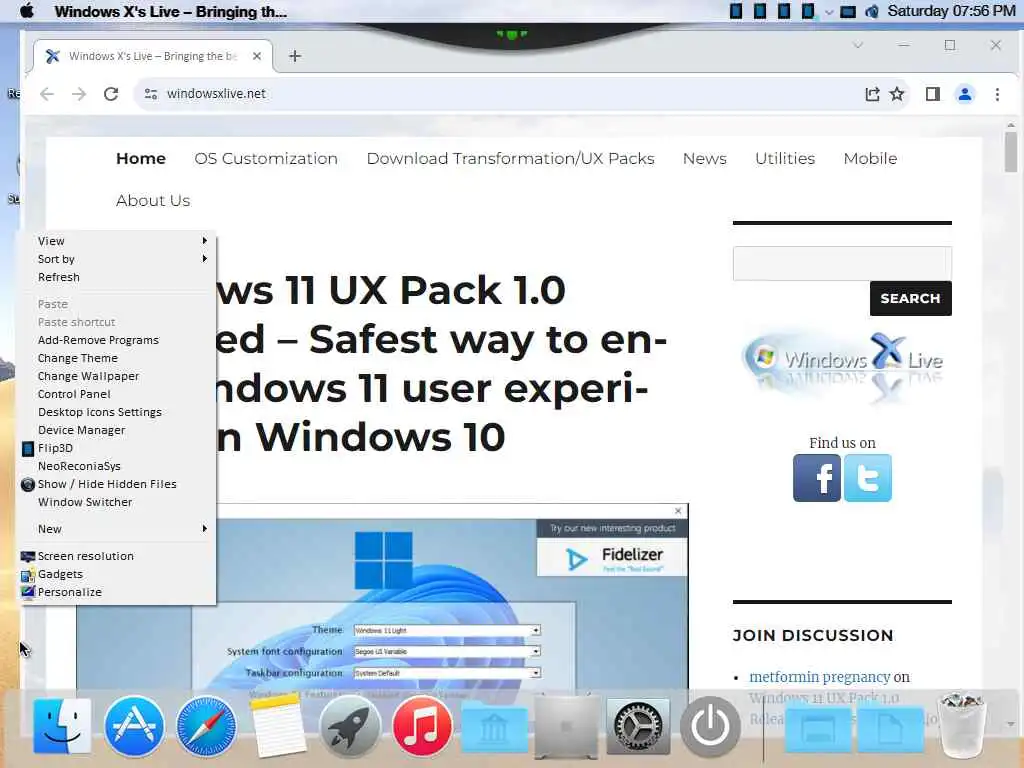Share this page from address bar
This screenshot has height=768, width=1024.
[872, 94]
